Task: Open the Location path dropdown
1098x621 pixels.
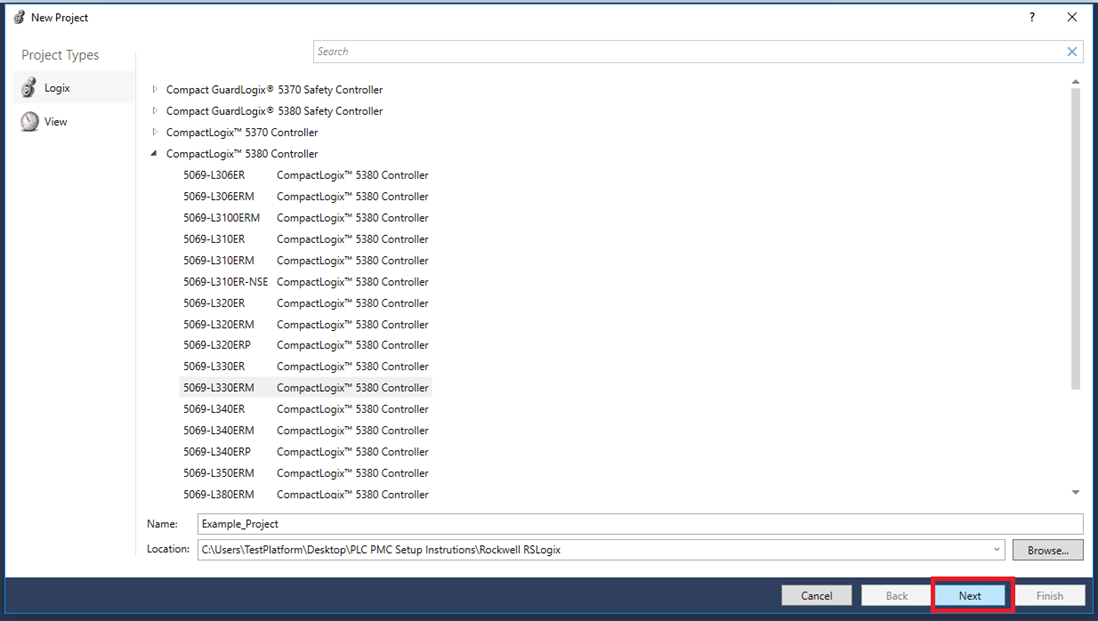Action: pyautogui.click(x=997, y=549)
